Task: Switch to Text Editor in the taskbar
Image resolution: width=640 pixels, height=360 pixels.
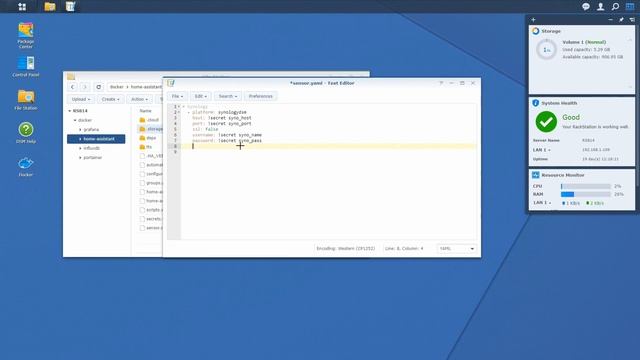Action: click(70, 7)
